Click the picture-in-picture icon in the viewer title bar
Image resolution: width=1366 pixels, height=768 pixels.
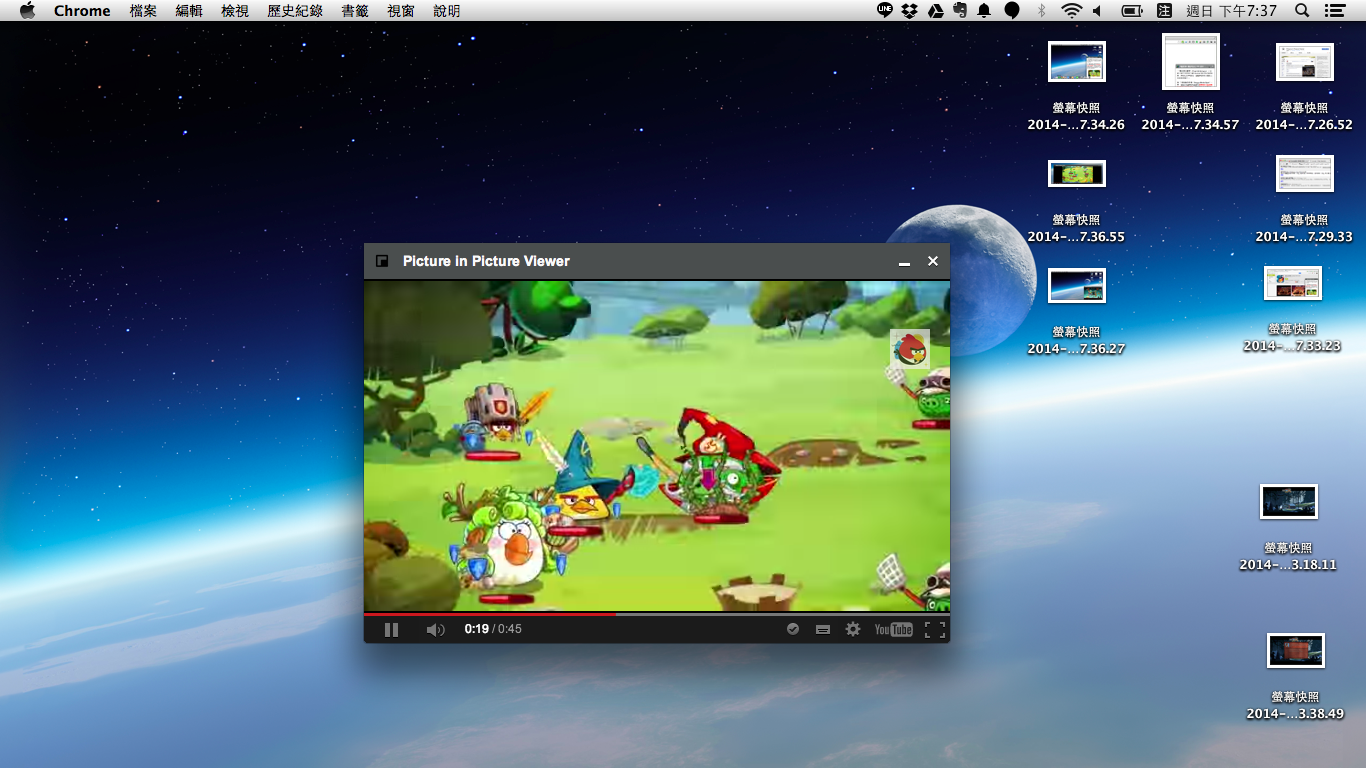(x=382, y=261)
